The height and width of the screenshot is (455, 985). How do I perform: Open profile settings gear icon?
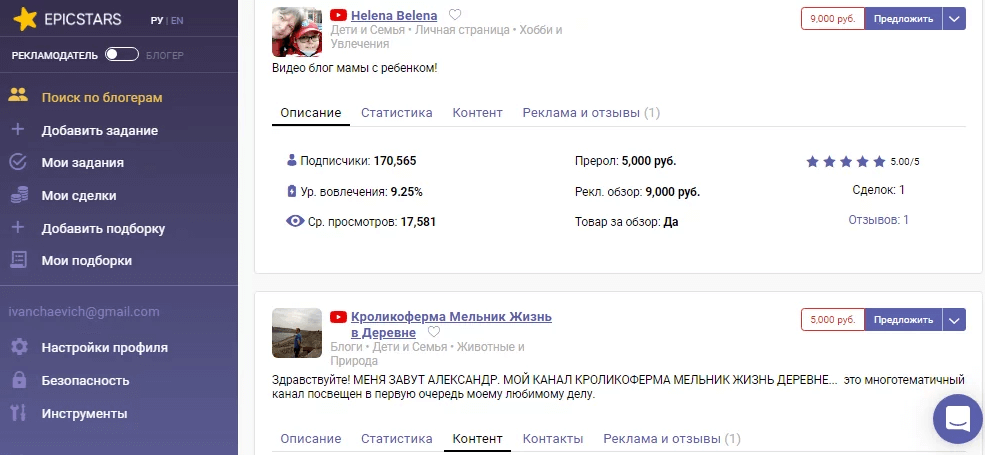click(18, 348)
